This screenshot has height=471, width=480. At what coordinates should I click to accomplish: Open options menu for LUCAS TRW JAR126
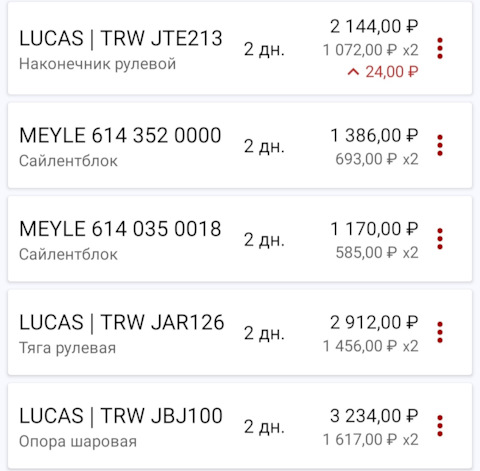point(440,332)
